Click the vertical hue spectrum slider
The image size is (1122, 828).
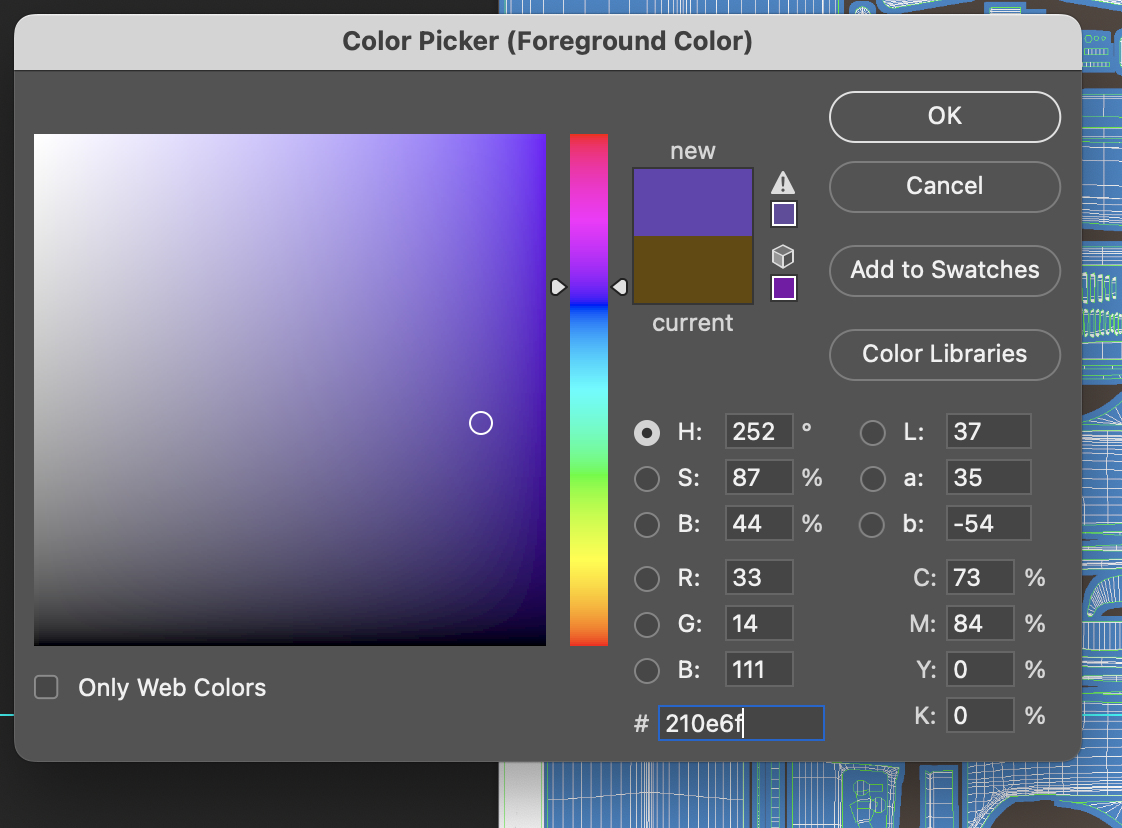point(588,390)
